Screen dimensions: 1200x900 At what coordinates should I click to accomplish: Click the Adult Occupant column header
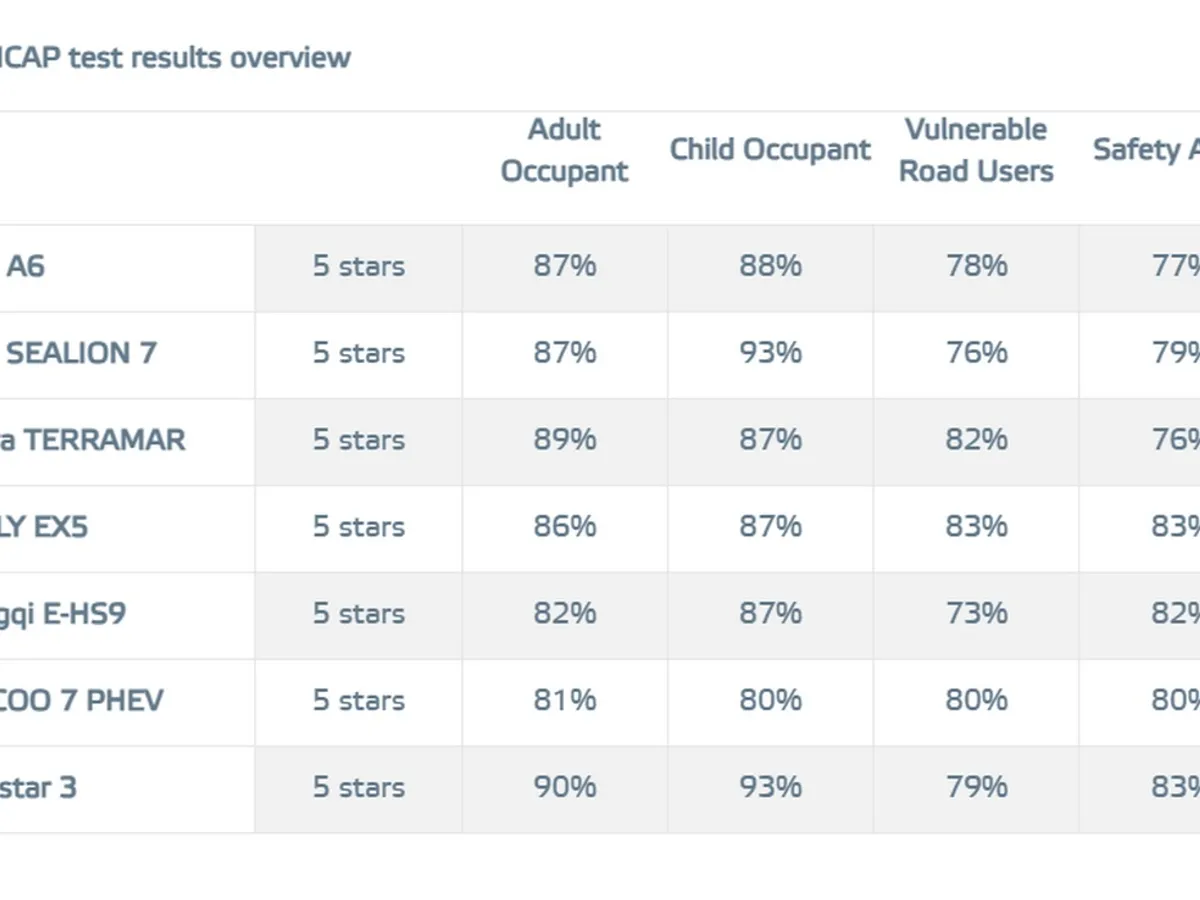point(564,150)
